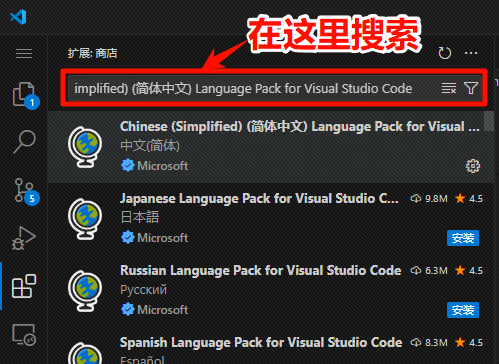Open the filter extensions dropdown

click(x=471, y=88)
